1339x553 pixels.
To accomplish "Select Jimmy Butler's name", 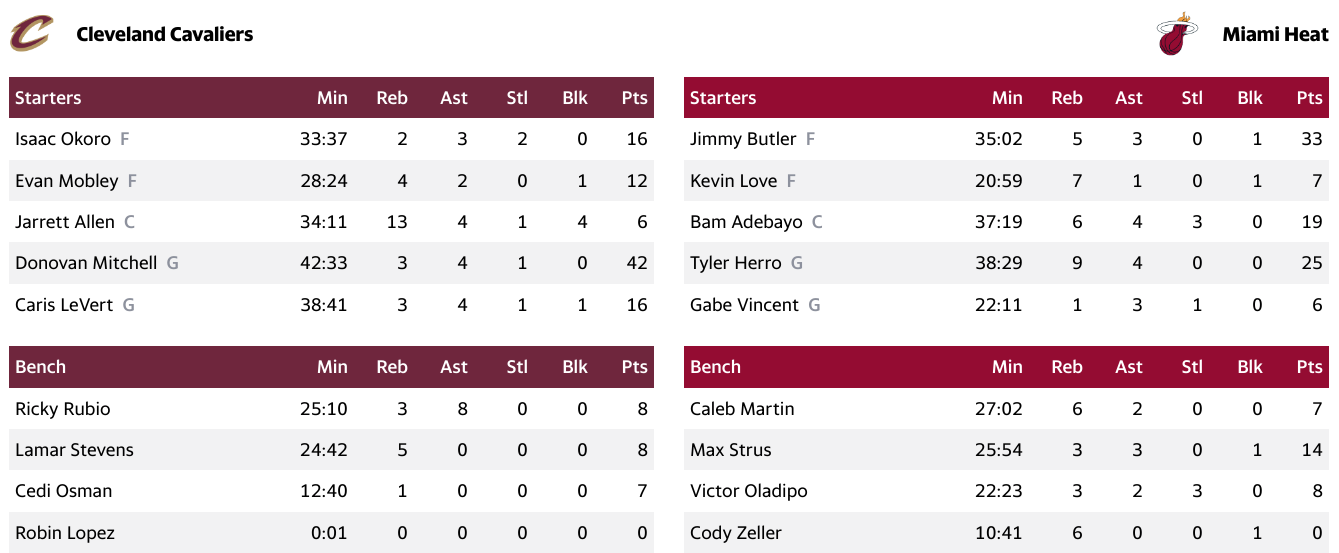I will pyautogui.click(x=743, y=139).
